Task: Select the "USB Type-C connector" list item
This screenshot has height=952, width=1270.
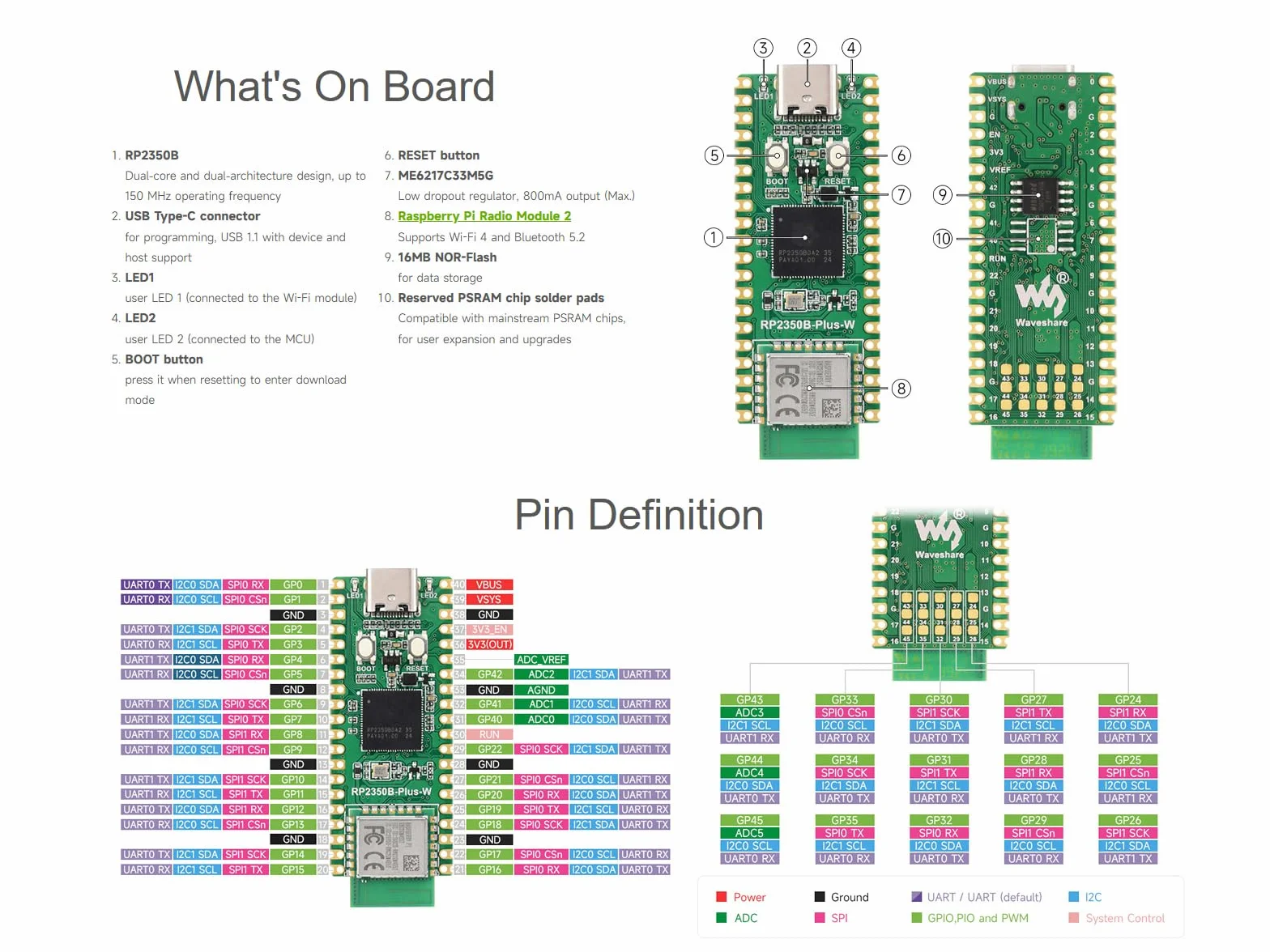Action: (193, 216)
